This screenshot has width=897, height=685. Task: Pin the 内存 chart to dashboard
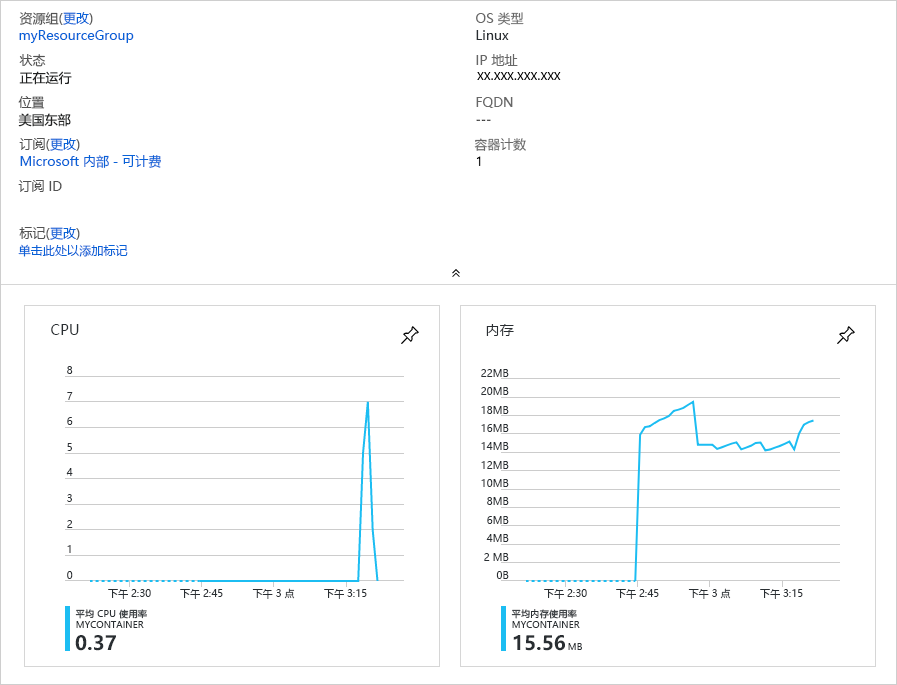[x=846, y=335]
